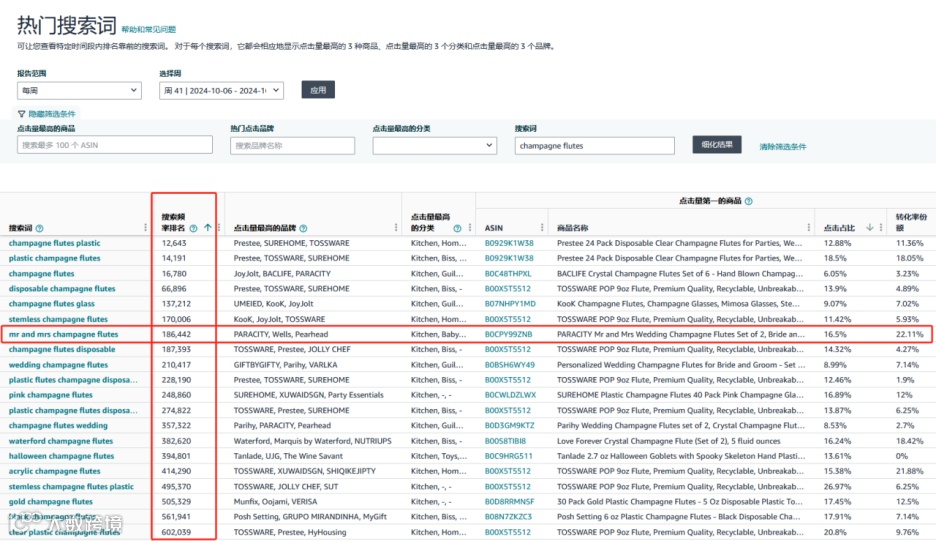The height and width of the screenshot is (541, 936).
Task: Click the help icon beside 搜索词 column header
Action: pos(39,228)
